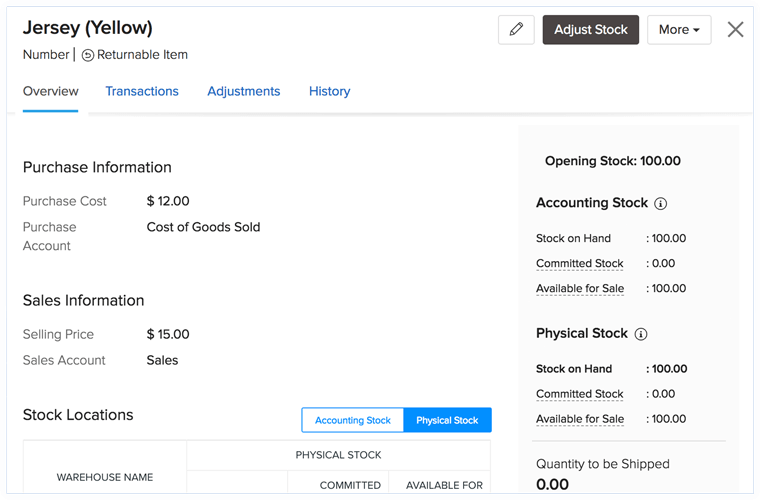
Task: Click Committed Stock under Accounting Stock
Action: (x=580, y=264)
